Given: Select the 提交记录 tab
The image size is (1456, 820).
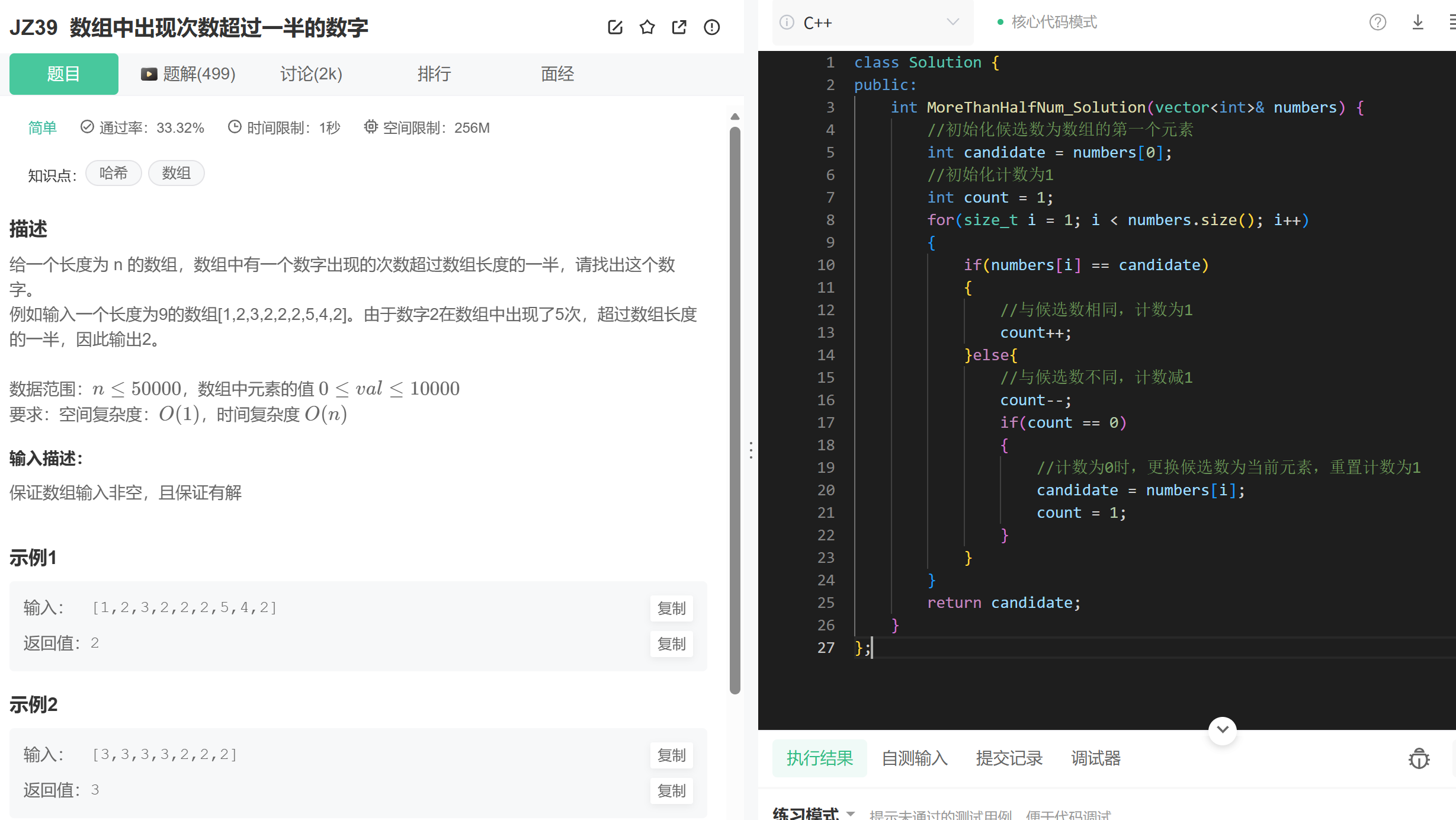Looking at the screenshot, I should (1009, 758).
